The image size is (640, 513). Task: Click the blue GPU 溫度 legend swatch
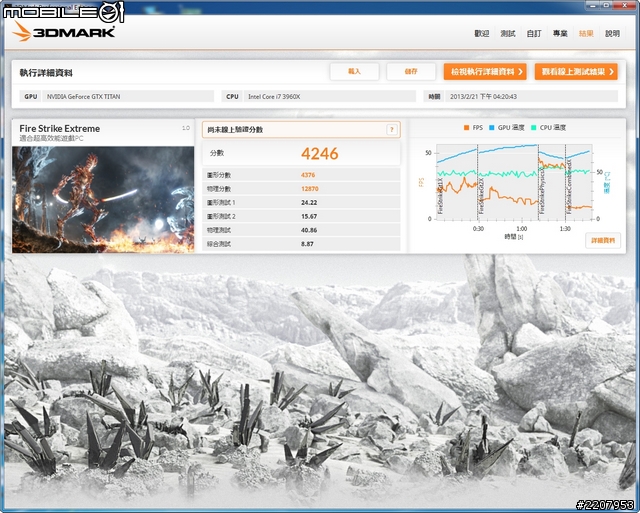point(491,128)
